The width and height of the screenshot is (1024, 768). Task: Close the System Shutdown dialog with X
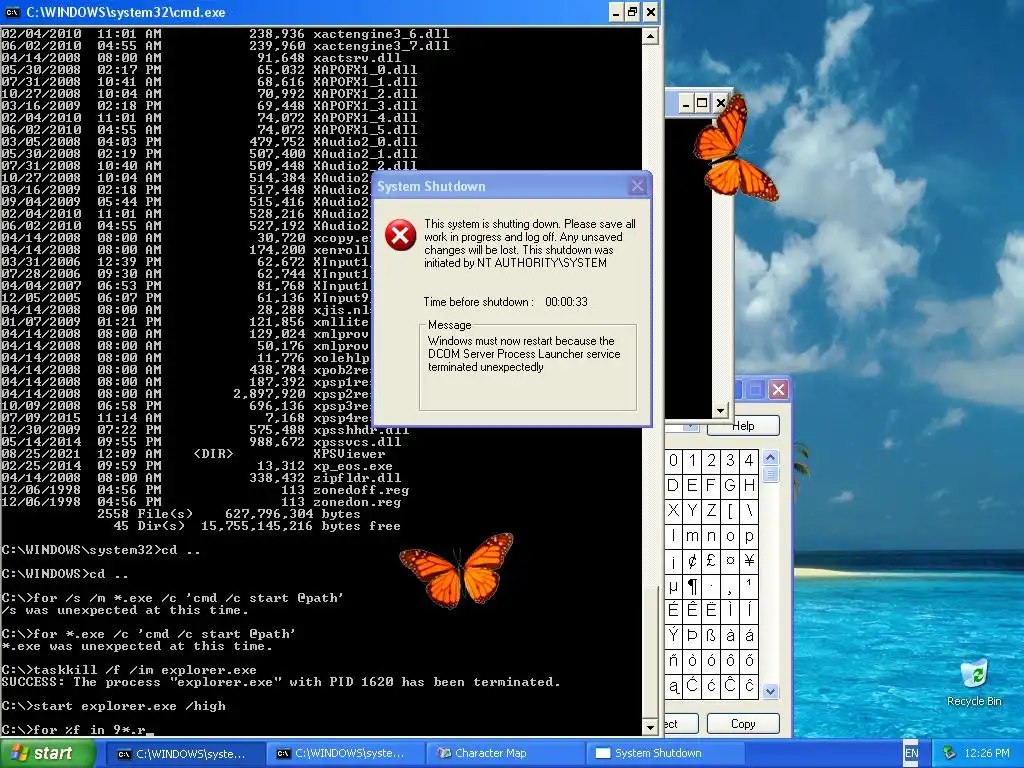[637, 186]
